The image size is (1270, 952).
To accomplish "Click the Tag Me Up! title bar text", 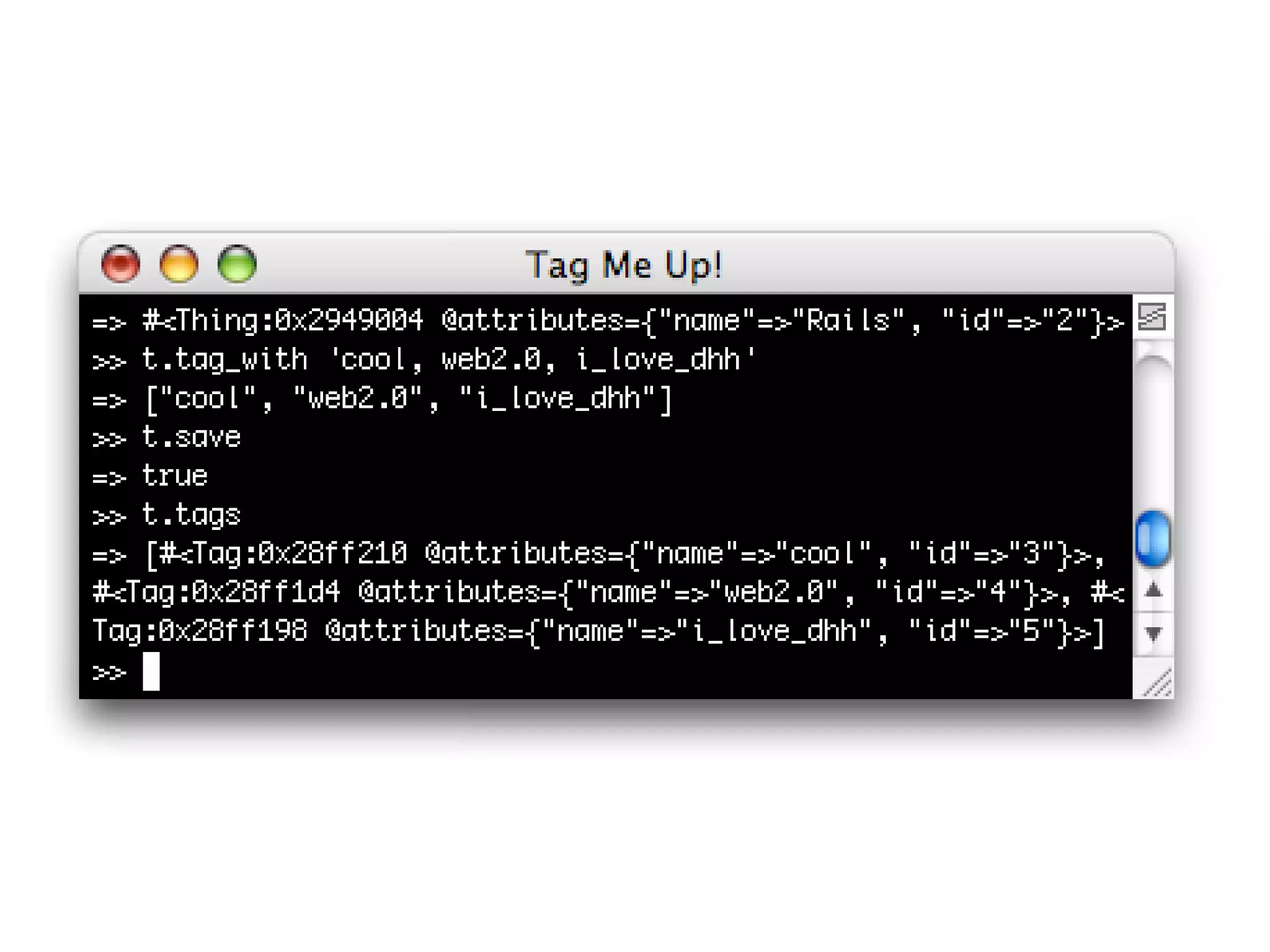I will point(624,265).
